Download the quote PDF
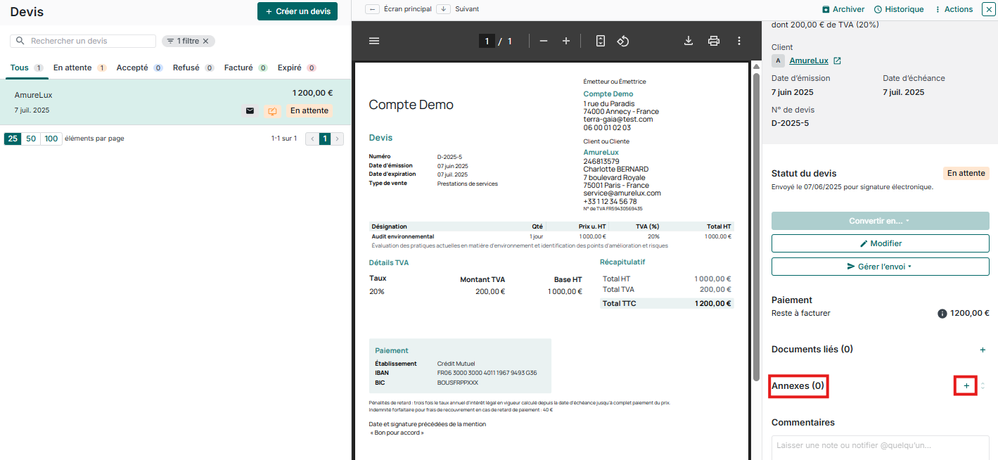 coord(688,41)
